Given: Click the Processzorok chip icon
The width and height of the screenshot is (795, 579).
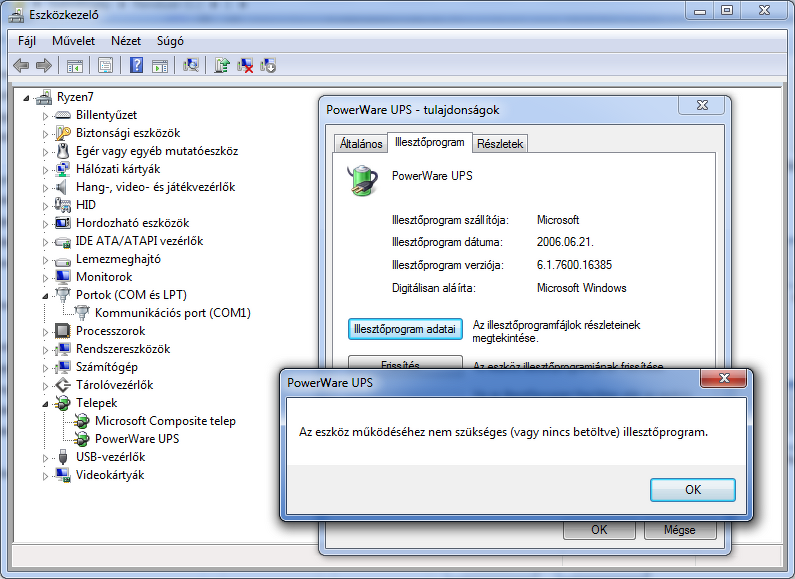Looking at the screenshot, I should point(62,331).
